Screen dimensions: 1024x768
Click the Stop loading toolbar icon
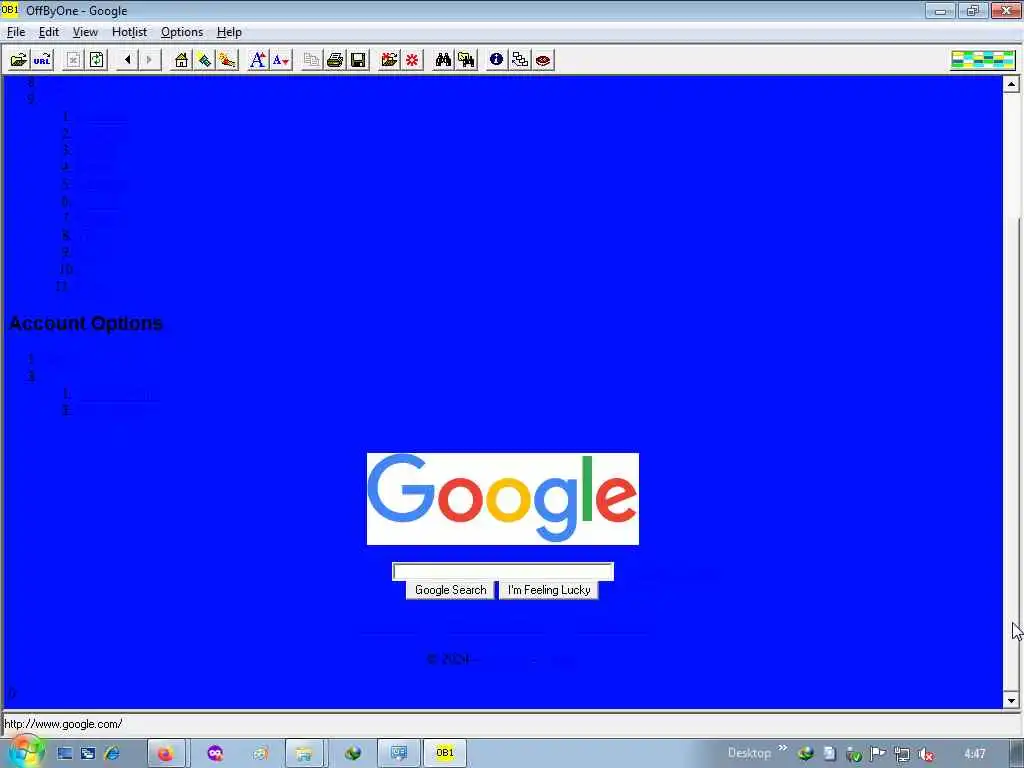(73, 60)
